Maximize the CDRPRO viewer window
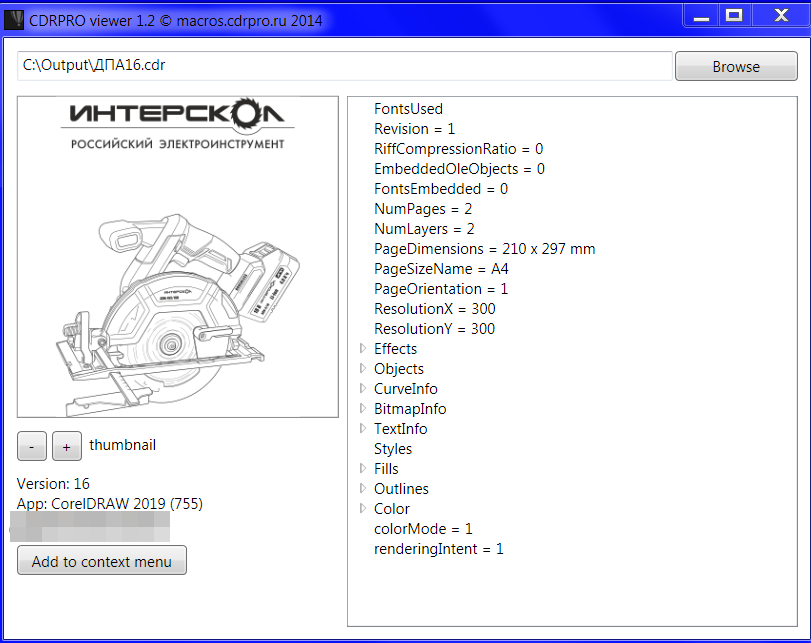The height and width of the screenshot is (643, 811). [x=734, y=16]
